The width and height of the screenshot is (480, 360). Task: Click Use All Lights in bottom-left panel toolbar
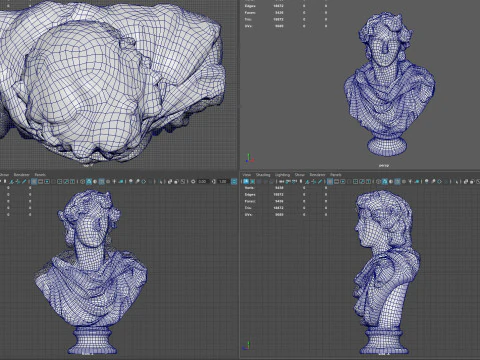coord(114,182)
